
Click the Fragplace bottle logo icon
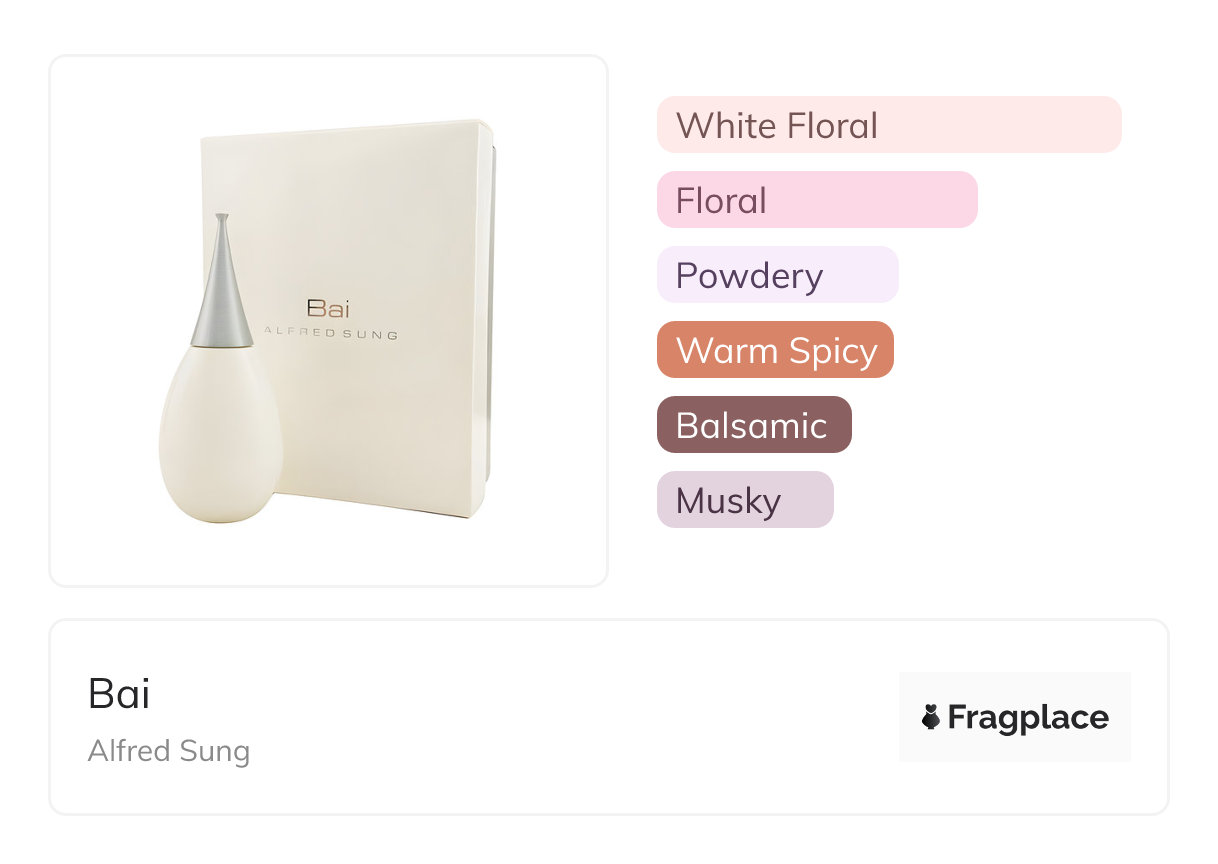(x=931, y=717)
